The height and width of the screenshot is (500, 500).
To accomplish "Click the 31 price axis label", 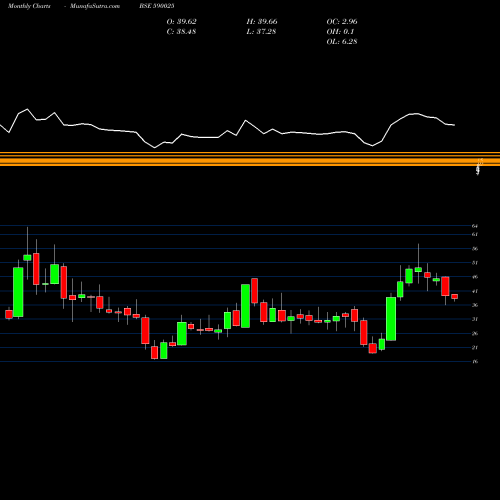I will click(475, 319).
